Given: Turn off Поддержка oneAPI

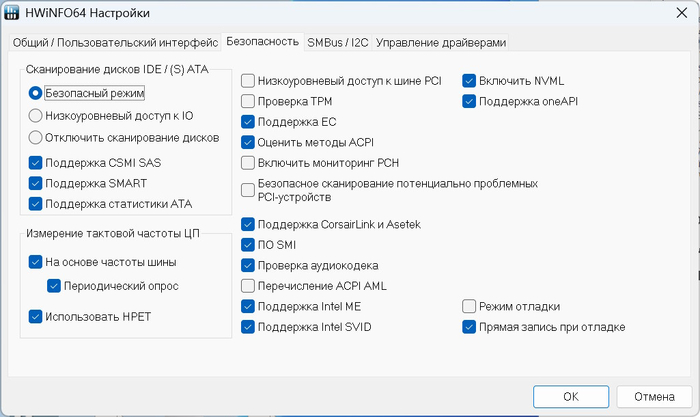Looking at the screenshot, I should tap(468, 101).
